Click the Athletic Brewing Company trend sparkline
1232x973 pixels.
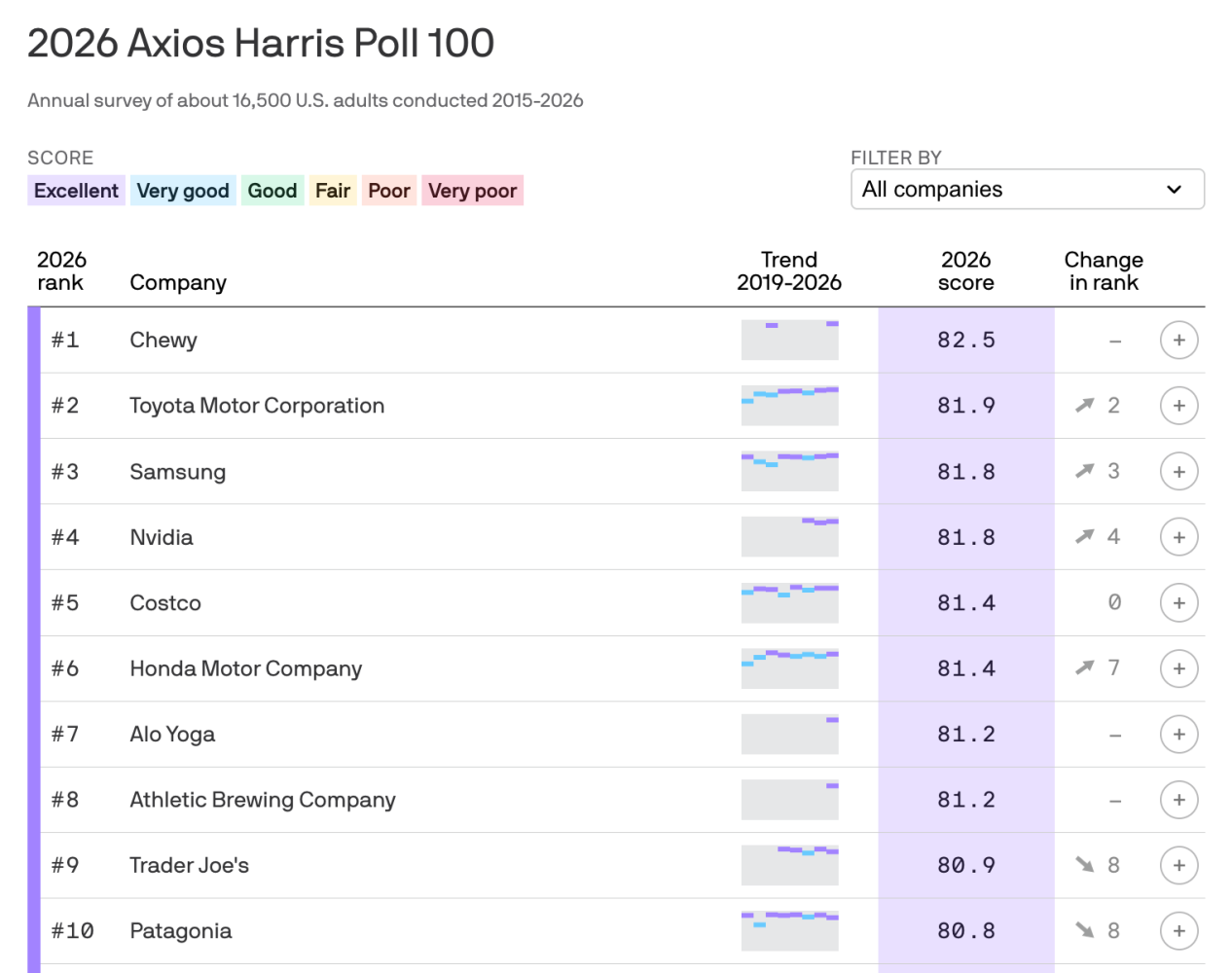tap(789, 800)
